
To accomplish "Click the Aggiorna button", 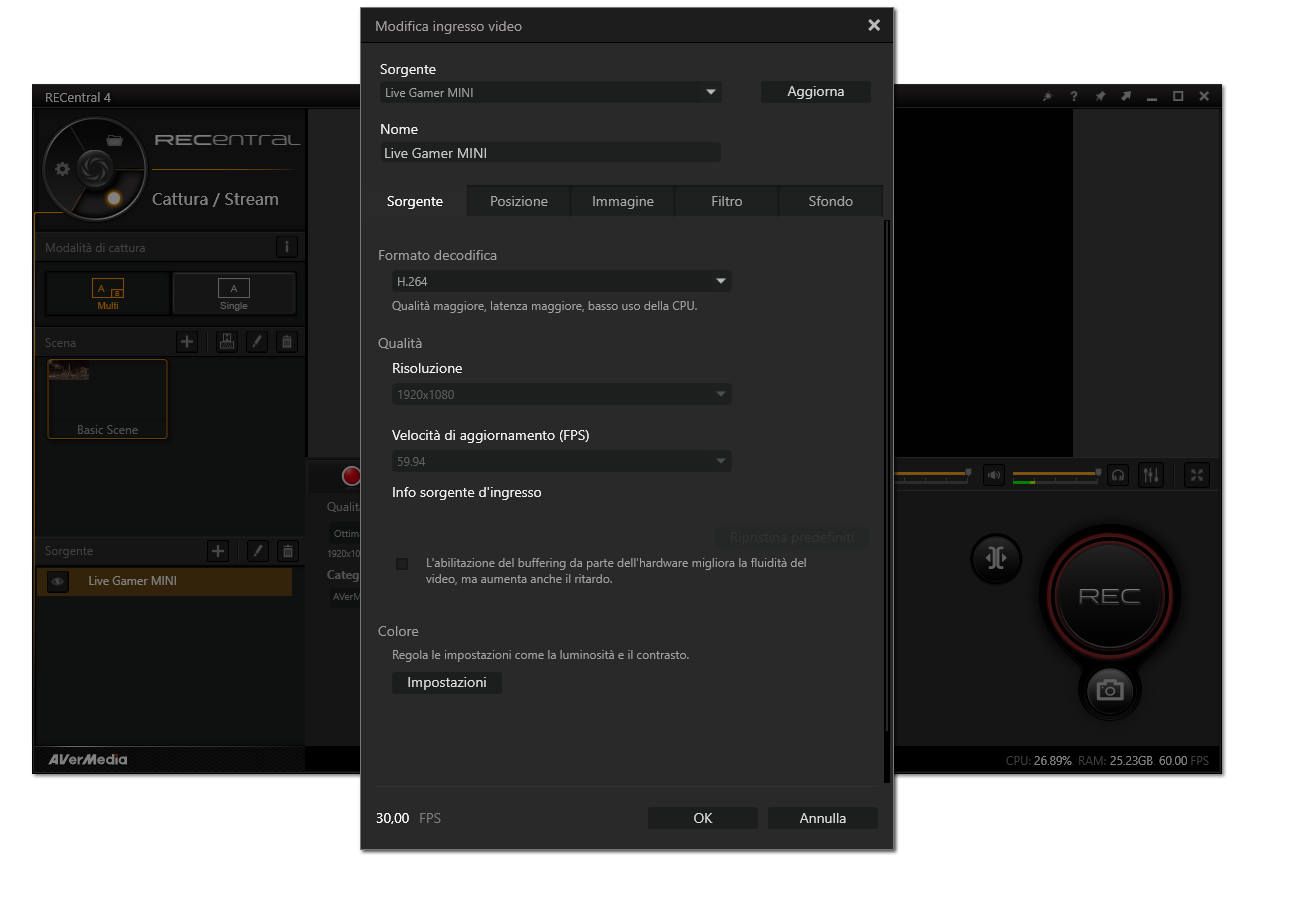I will [815, 91].
